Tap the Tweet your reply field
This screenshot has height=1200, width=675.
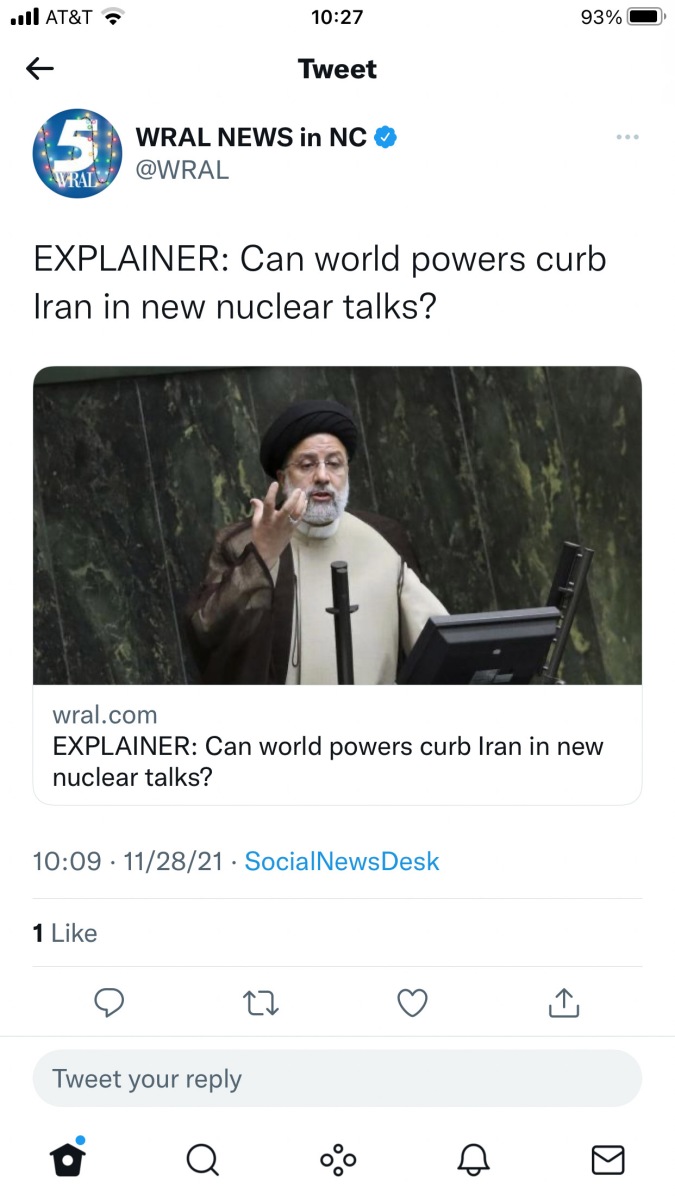[337, 1079]
